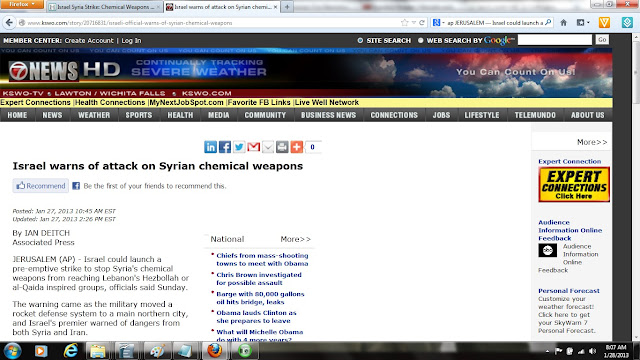Print the article using the printer icon
The image size is (640, 360).
click(282, 147)
